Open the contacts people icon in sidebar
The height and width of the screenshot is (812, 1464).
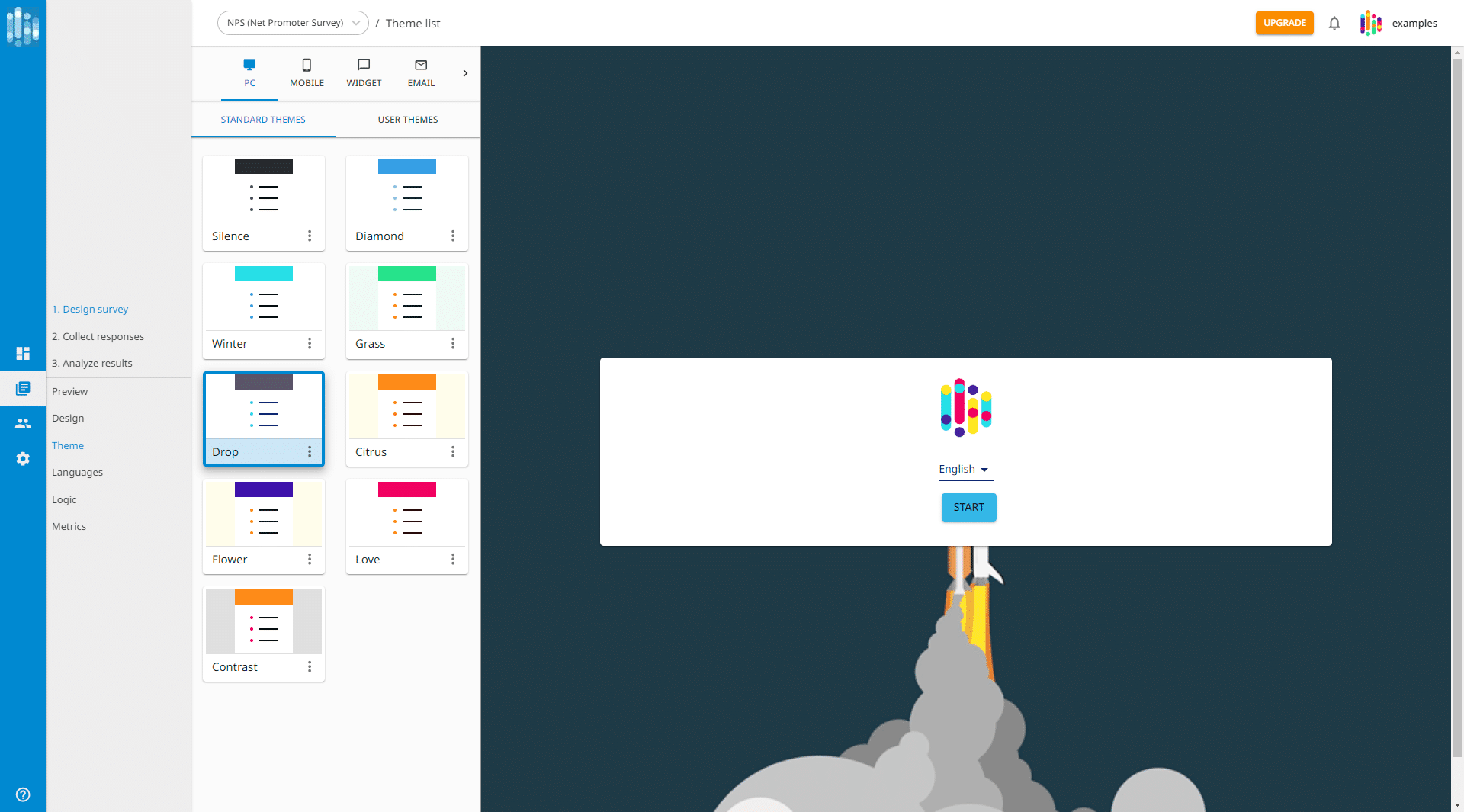[x=23, y=424]
